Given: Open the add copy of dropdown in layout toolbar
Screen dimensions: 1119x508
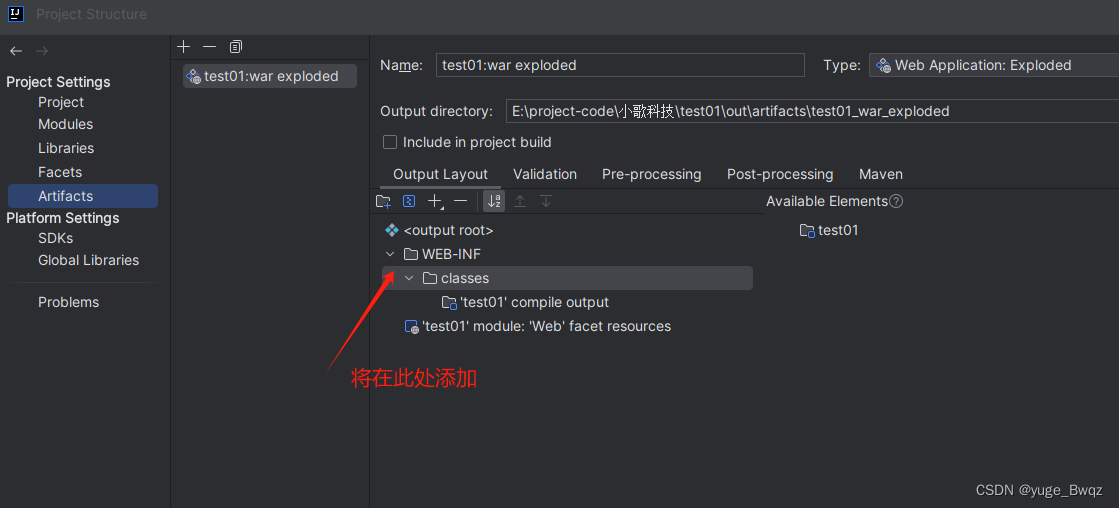Looking at the screenshot, I should 435,201.
